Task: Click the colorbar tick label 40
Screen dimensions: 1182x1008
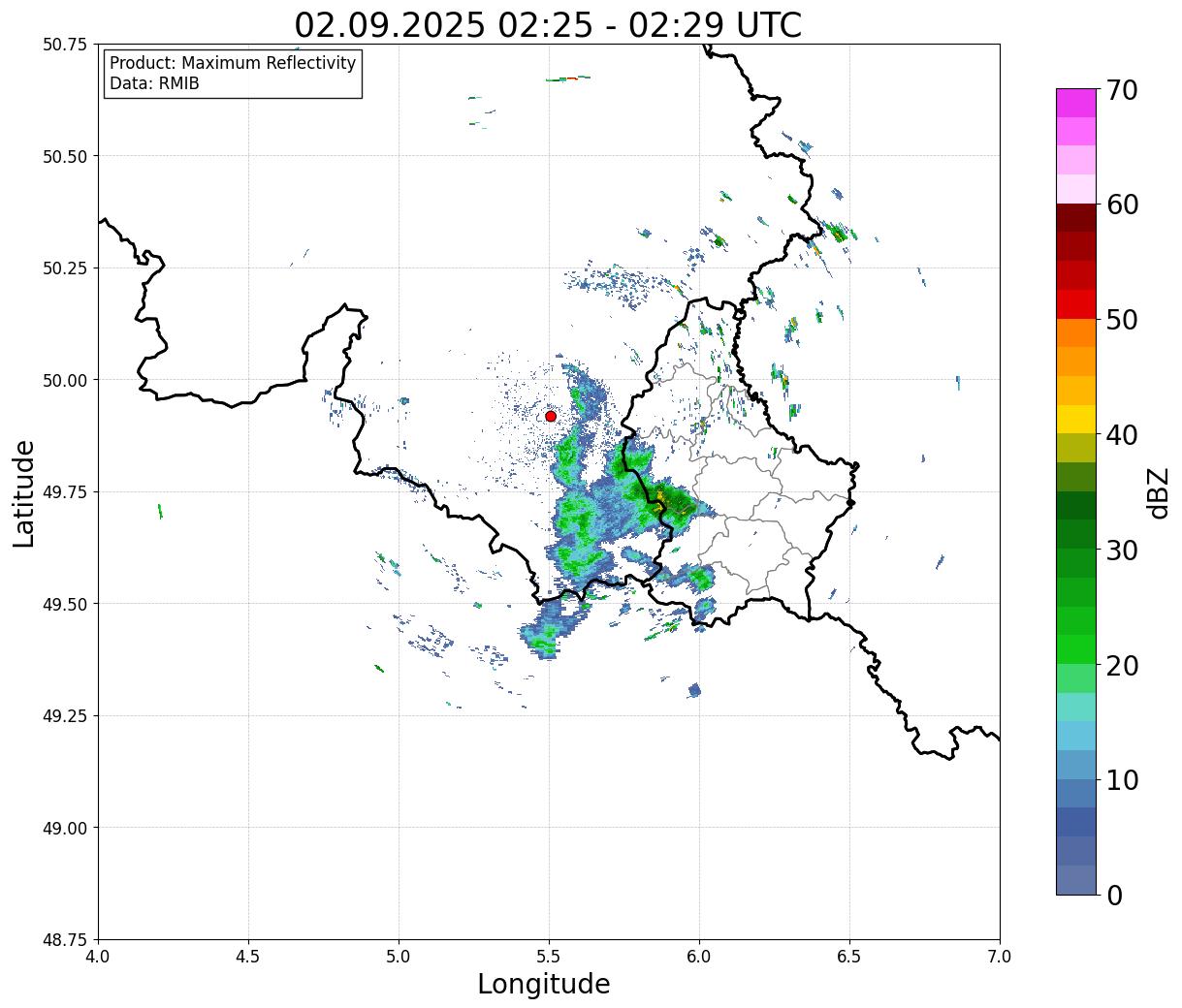Action: coord(1122,435)
